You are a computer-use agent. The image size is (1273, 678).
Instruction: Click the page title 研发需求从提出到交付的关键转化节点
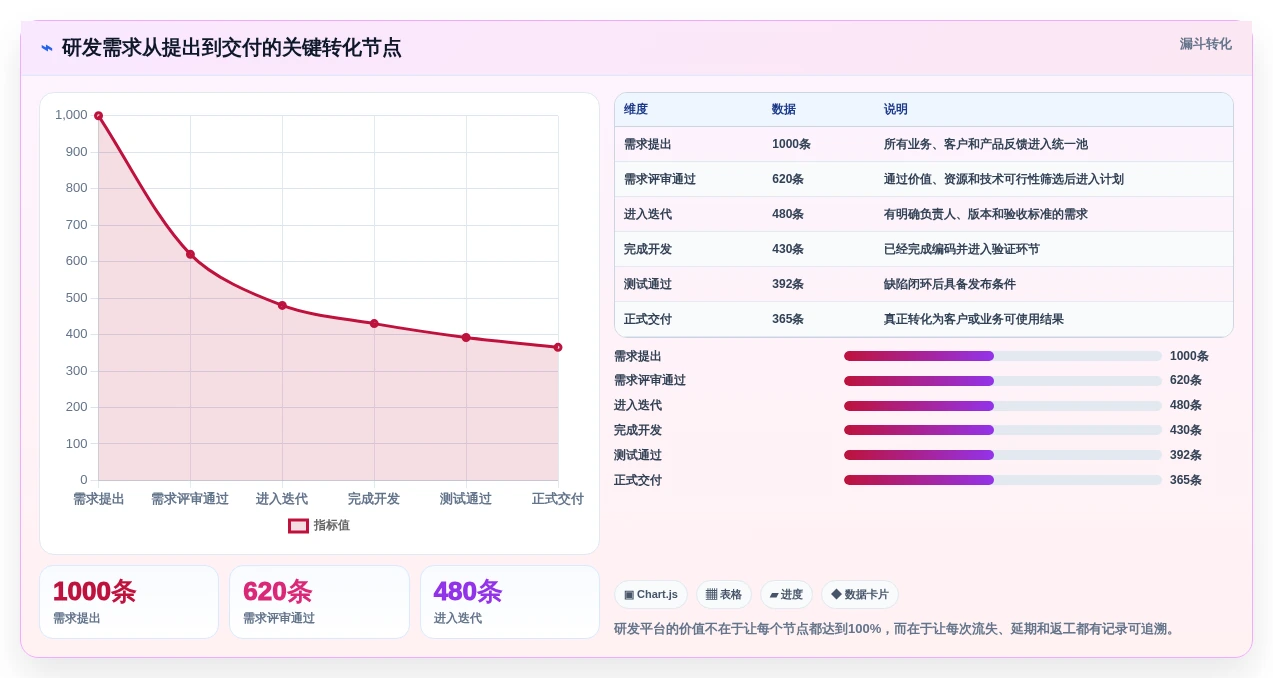click(x=232, y=48)
